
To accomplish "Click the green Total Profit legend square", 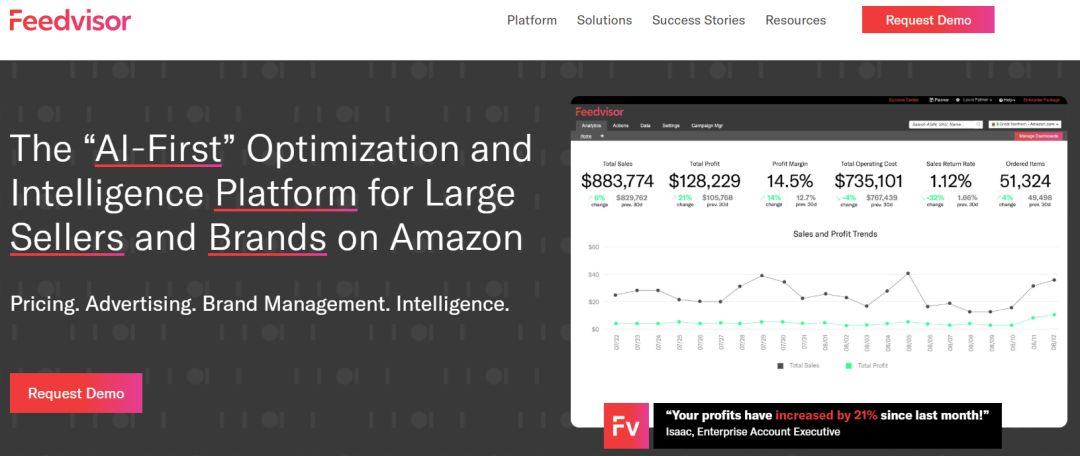I will (x=847, y=366).
